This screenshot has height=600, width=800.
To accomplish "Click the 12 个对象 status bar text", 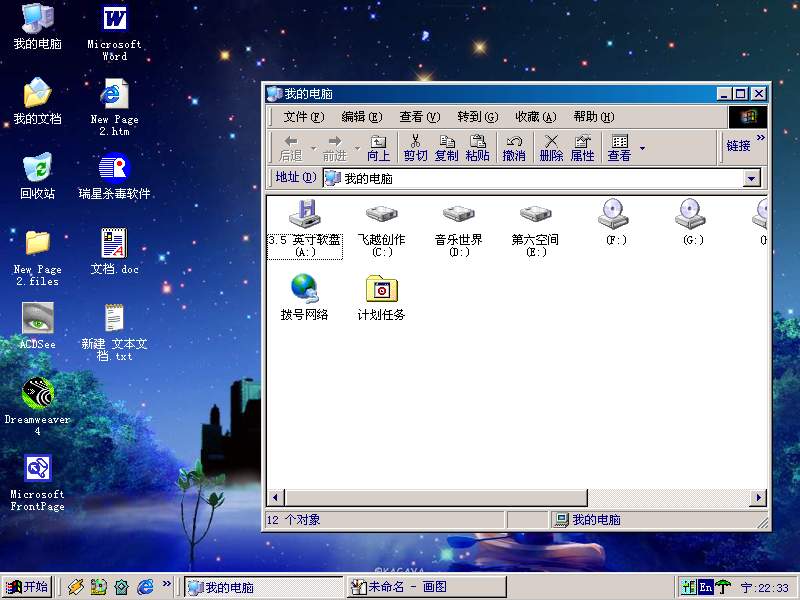I will coord(293,520).
